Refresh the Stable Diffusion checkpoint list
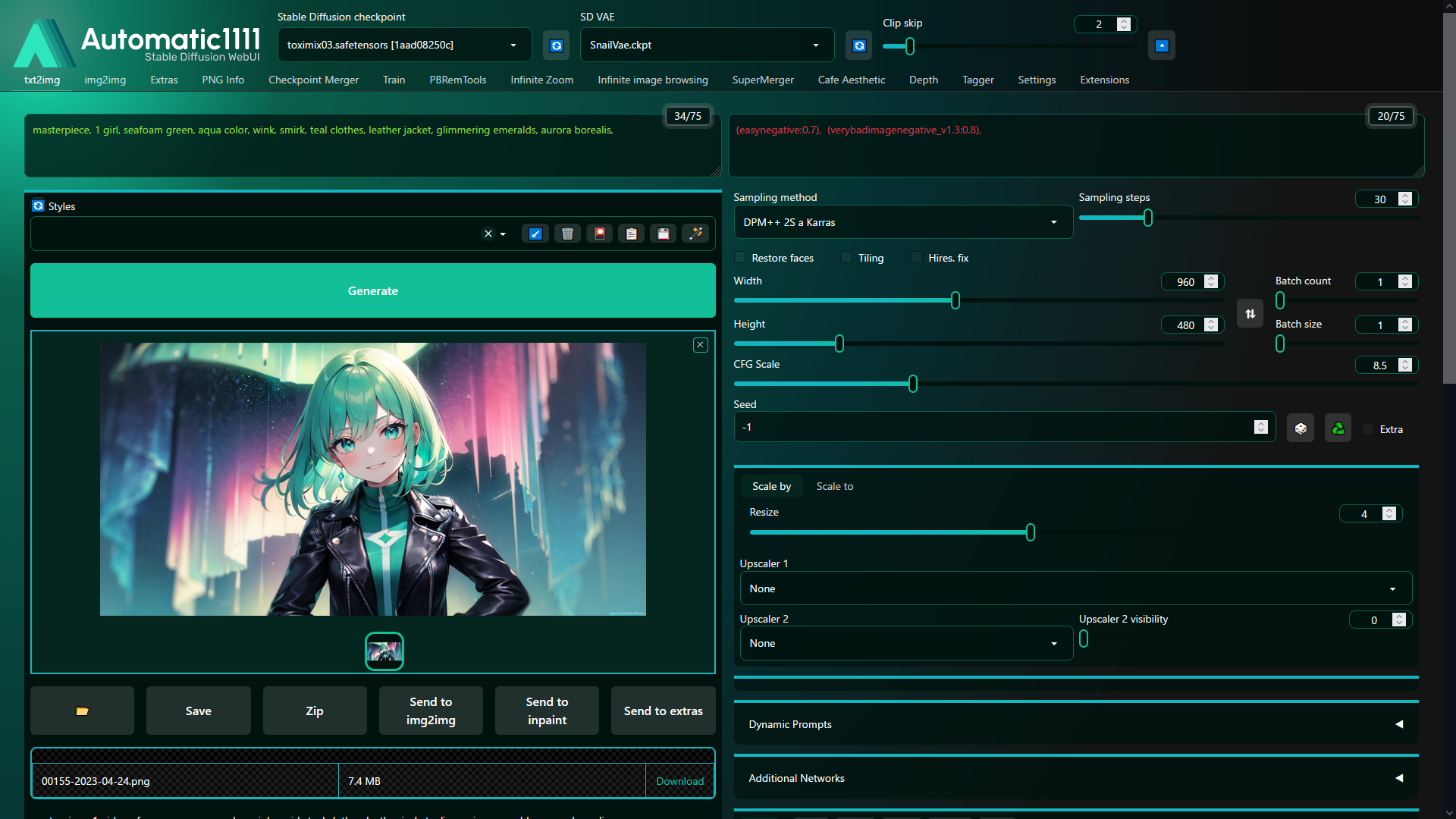Image resolution: width=1456 pixels, height=819 pixels. [557, 45]
